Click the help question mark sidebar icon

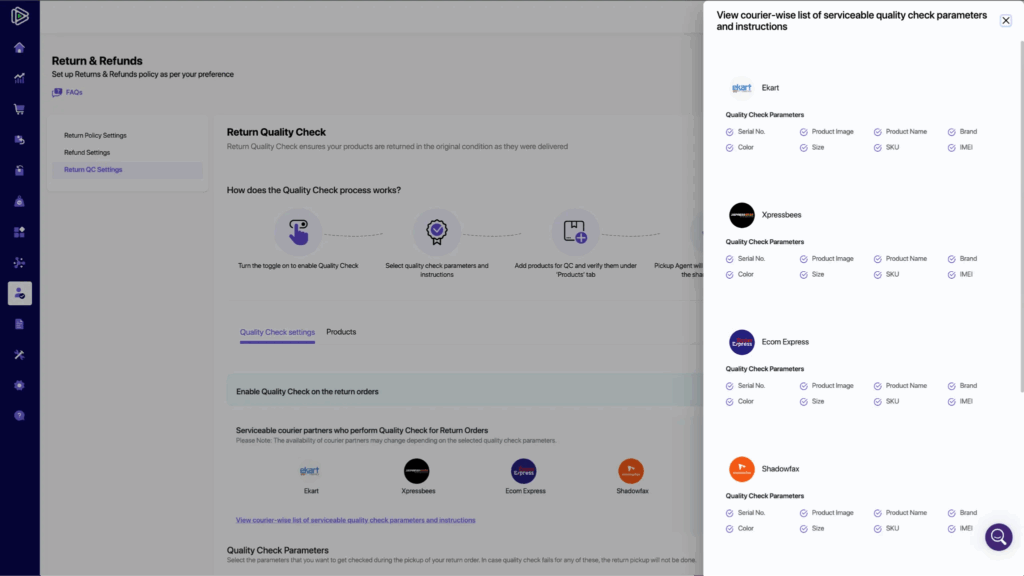click(19, 415)
